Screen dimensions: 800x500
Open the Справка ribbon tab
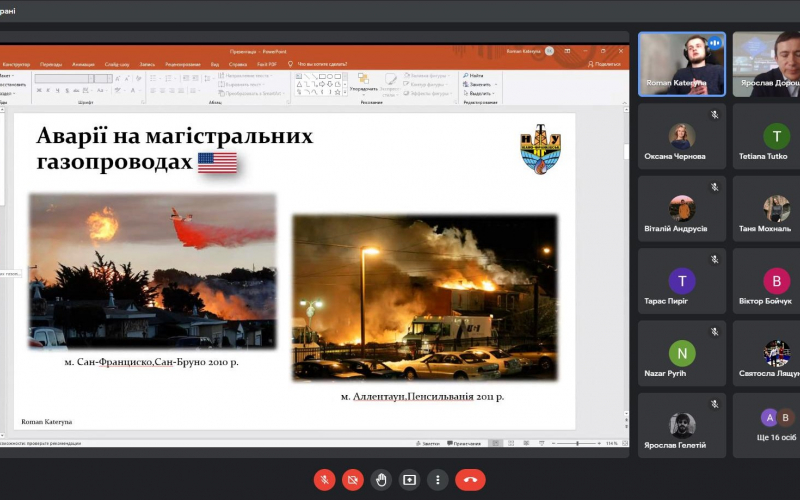238,64
